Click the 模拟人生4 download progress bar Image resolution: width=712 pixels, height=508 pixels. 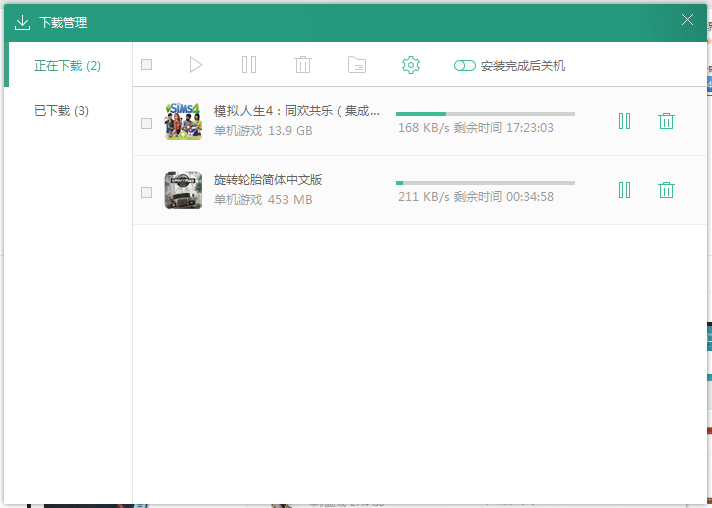point(485,114)
